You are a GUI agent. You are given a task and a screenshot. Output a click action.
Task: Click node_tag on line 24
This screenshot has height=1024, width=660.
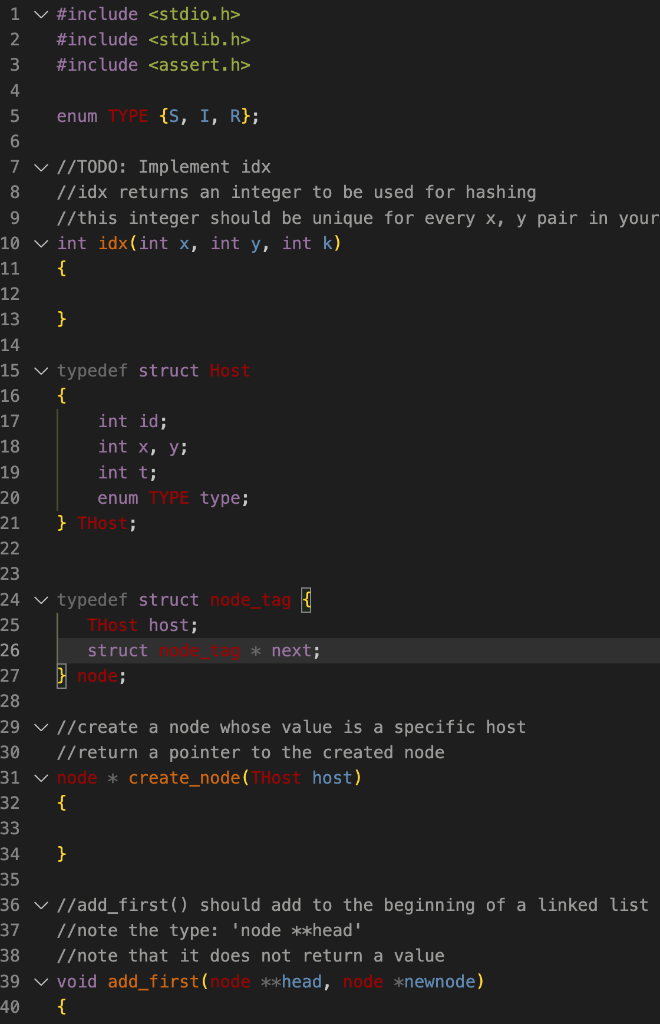pyautogui.click(x=250, y=600)
